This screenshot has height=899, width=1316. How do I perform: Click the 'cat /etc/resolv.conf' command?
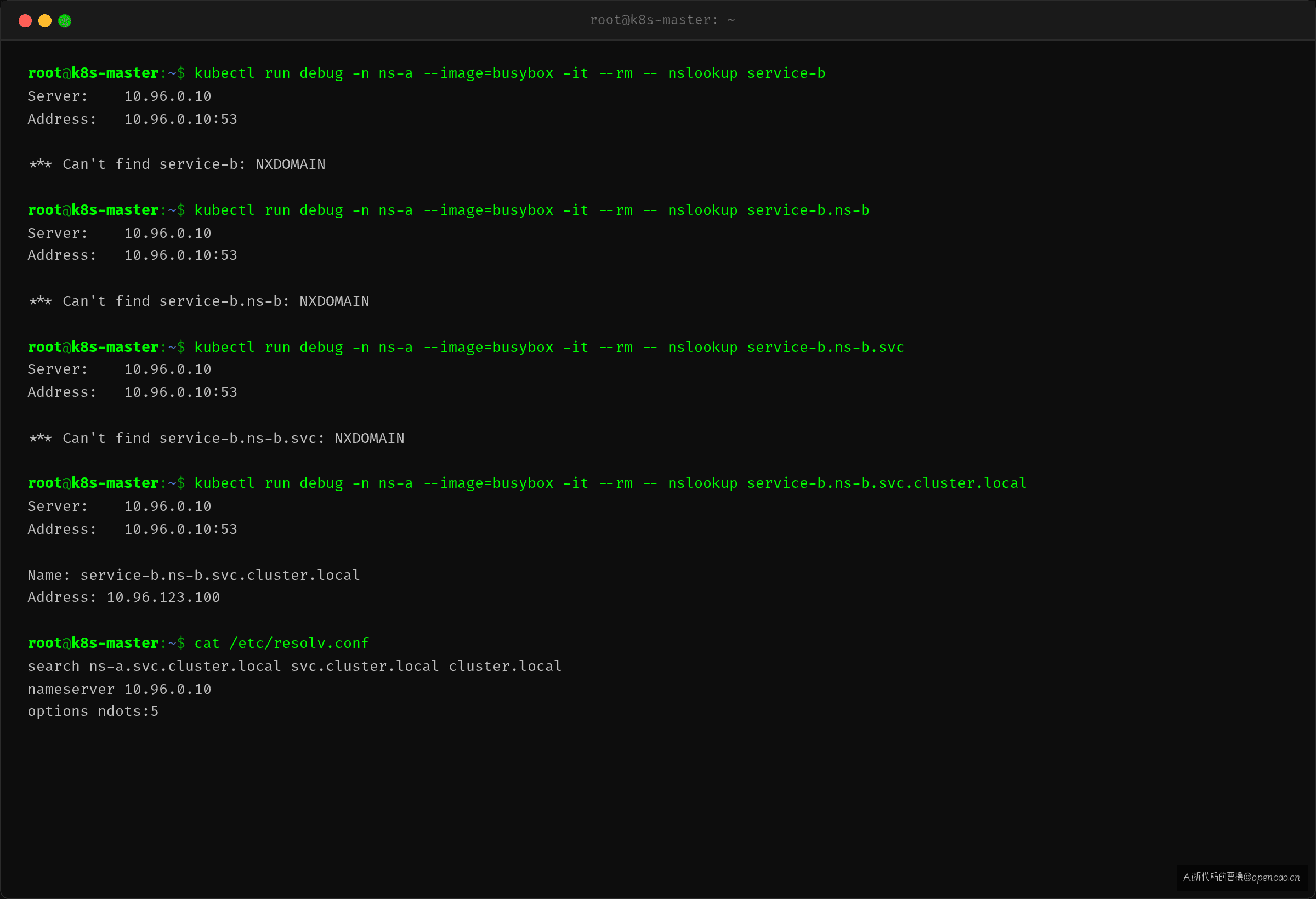pyautogui.click(x=281, y=644)
